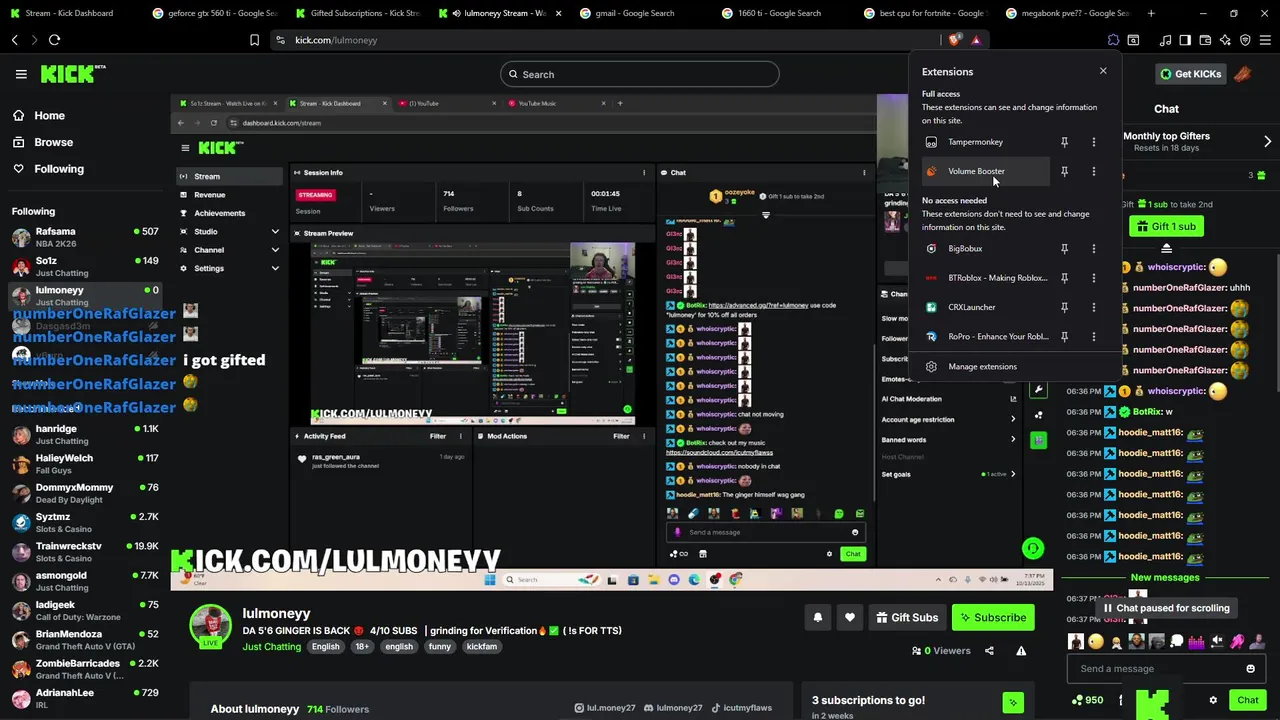Click the Gift 1 sub button

point(1166,226)
